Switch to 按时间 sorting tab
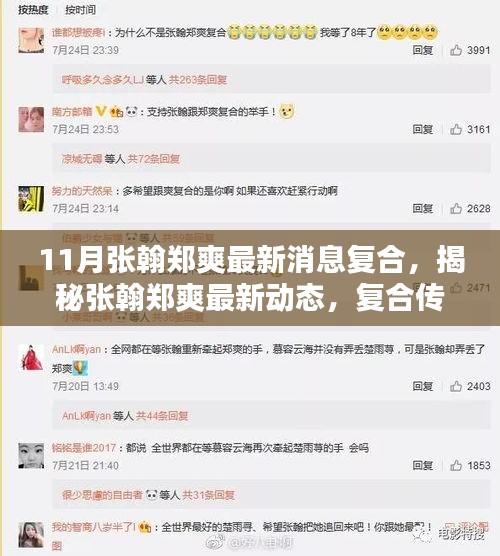This screenshot has width=500, height=556. 80,10
